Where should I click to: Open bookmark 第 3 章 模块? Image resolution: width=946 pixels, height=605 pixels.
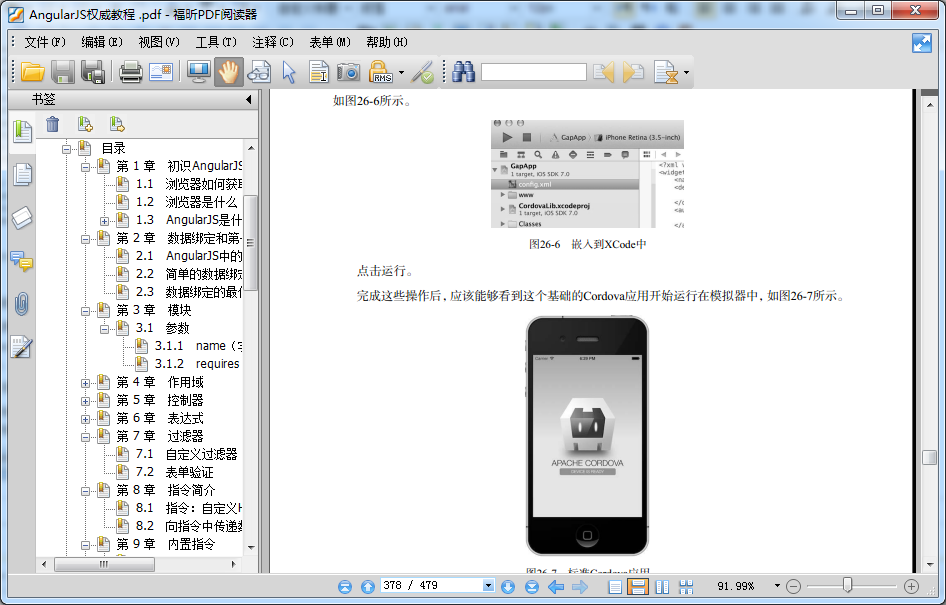(154, 310)
